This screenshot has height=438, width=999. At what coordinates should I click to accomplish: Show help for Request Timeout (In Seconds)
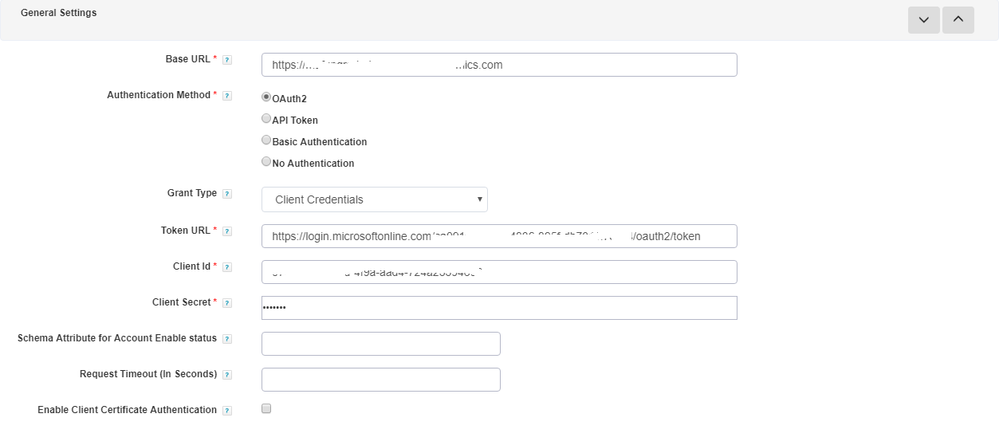pyautogui.click(x=227, y=375)
